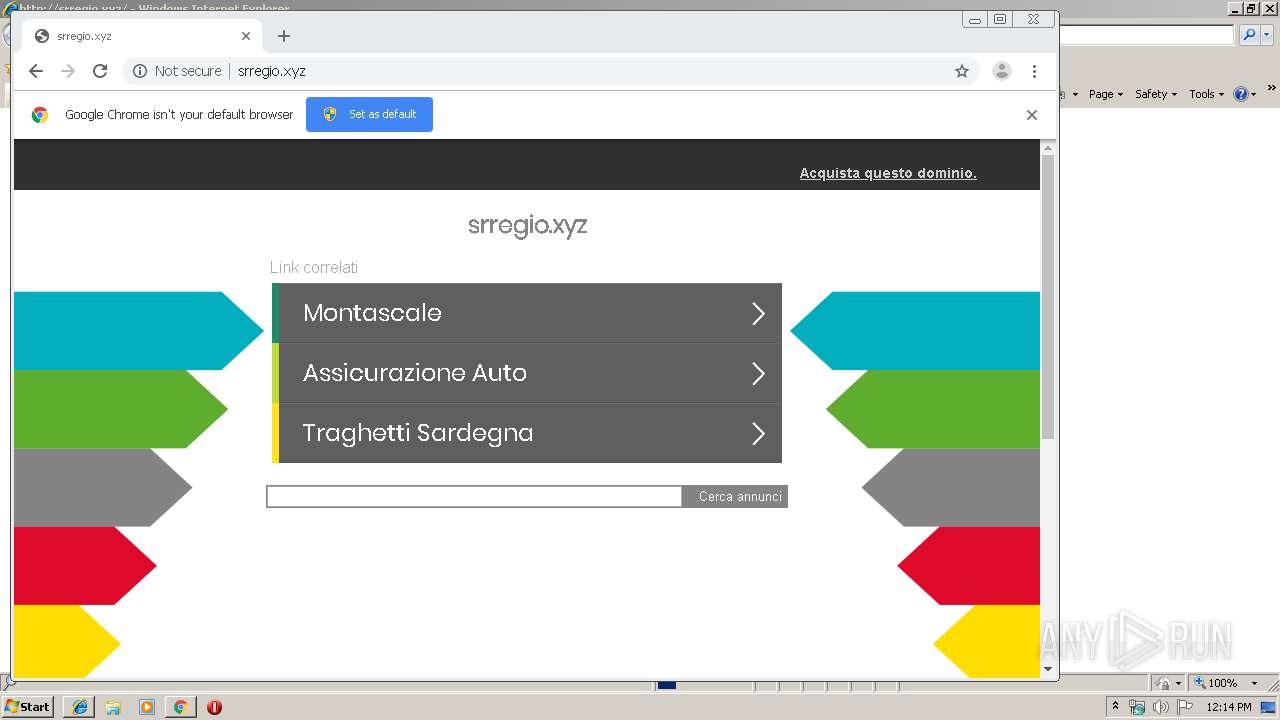
Task: Minimize the Chrome window
Action: 975,19
